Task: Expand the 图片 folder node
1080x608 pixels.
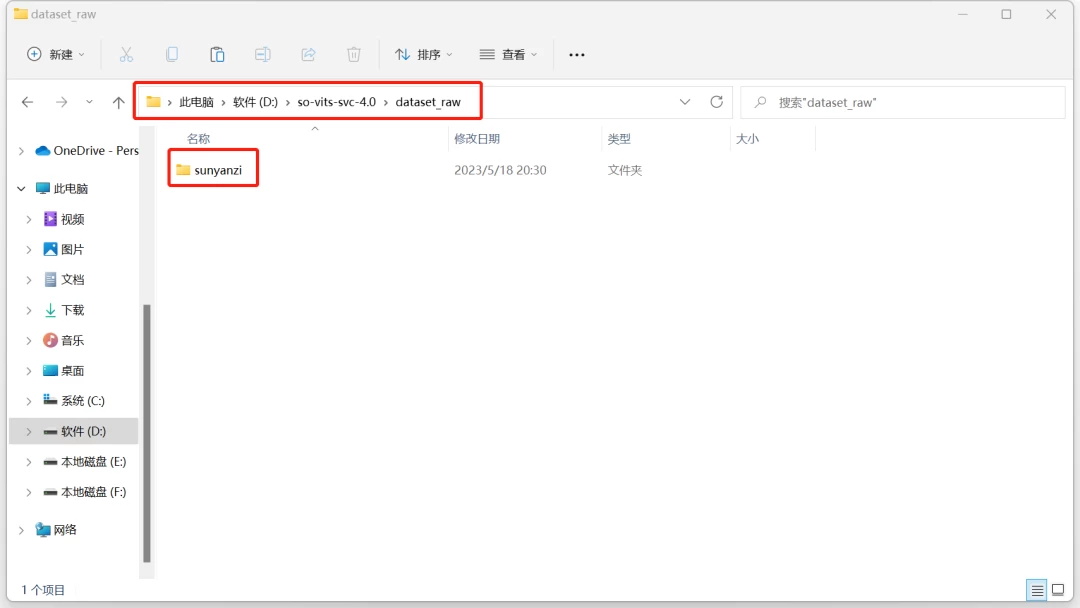Action: pyautogui.click(x=29, y=250)
